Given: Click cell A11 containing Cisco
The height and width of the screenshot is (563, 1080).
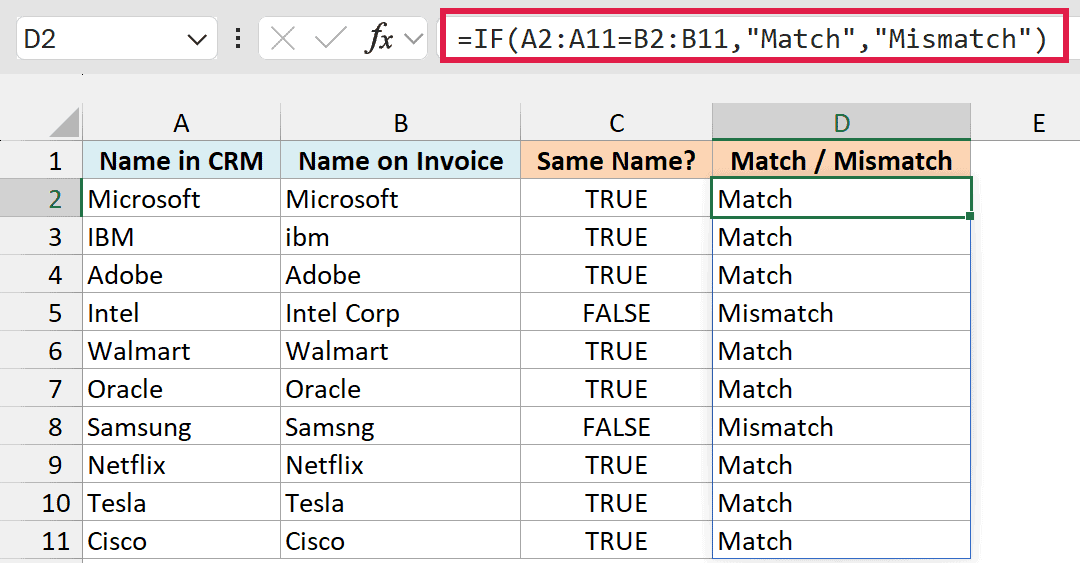Looking at the screenshot, I should click(181, 540).
